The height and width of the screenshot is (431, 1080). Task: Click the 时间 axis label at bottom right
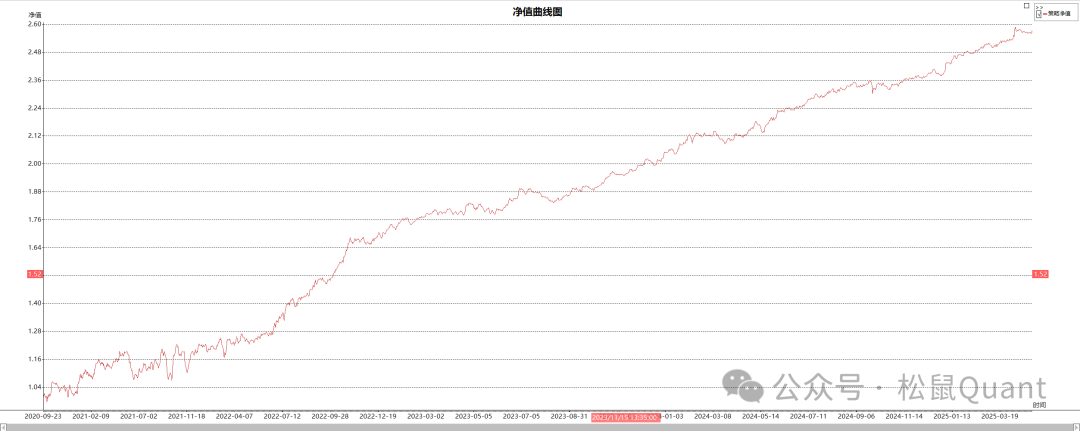(x=1039, y=404)
